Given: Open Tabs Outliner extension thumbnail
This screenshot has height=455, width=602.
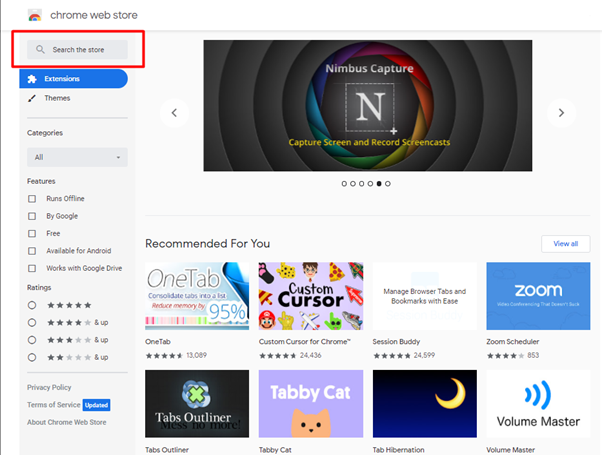Looking at the screenshot, I should pyautogui.click(x=197, y=404).
